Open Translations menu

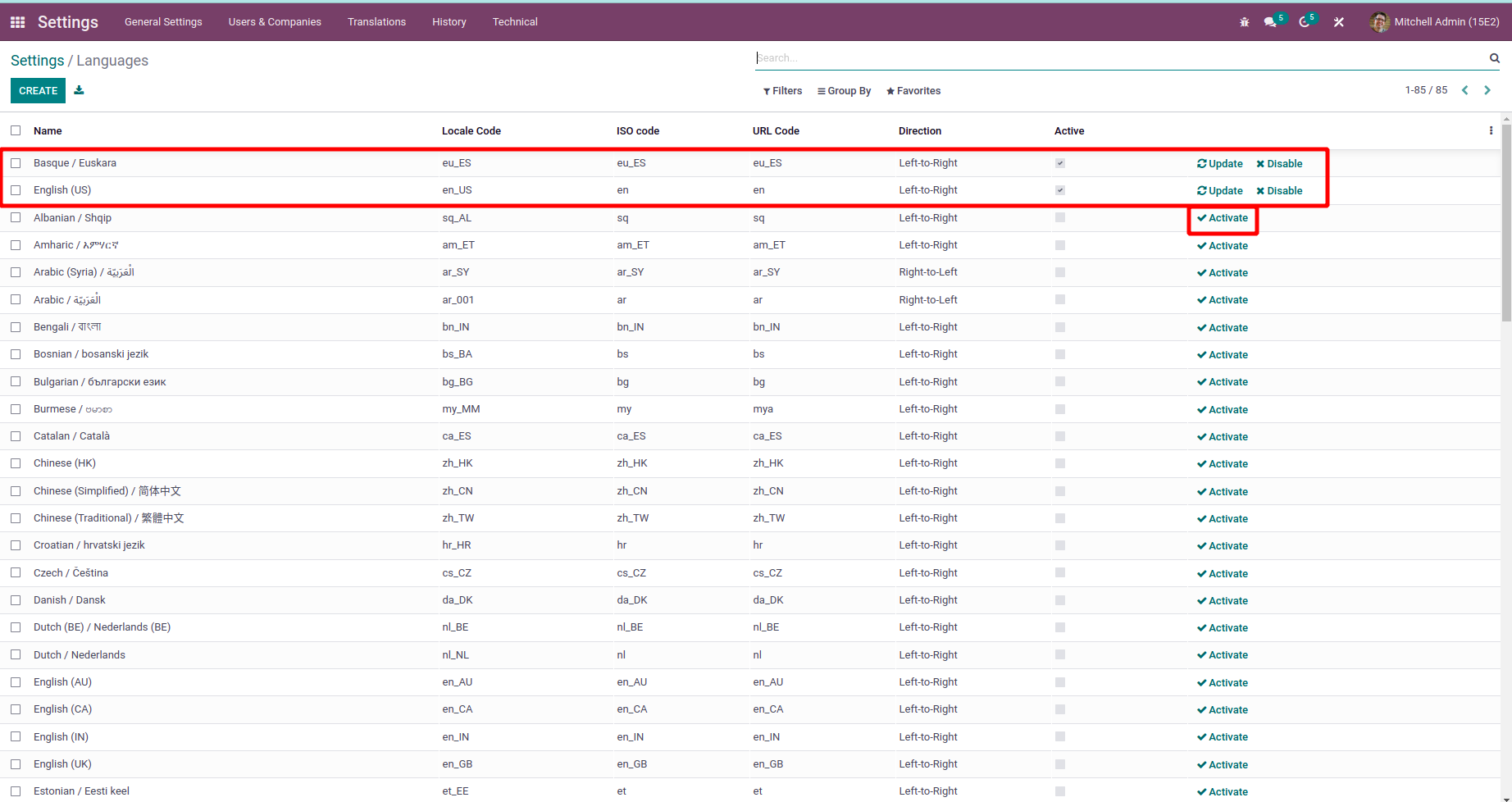[x=376, y=22]
